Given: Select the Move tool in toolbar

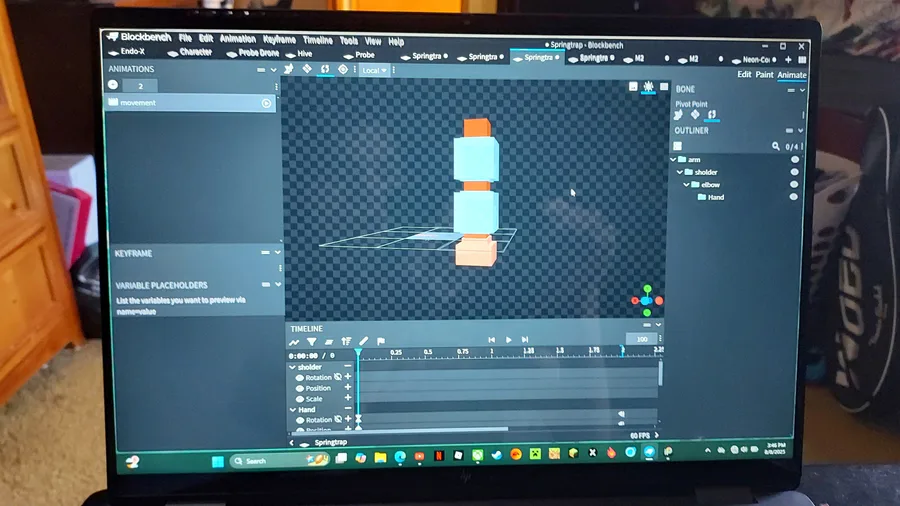Looking at the screenshot, I should point(289,69).
